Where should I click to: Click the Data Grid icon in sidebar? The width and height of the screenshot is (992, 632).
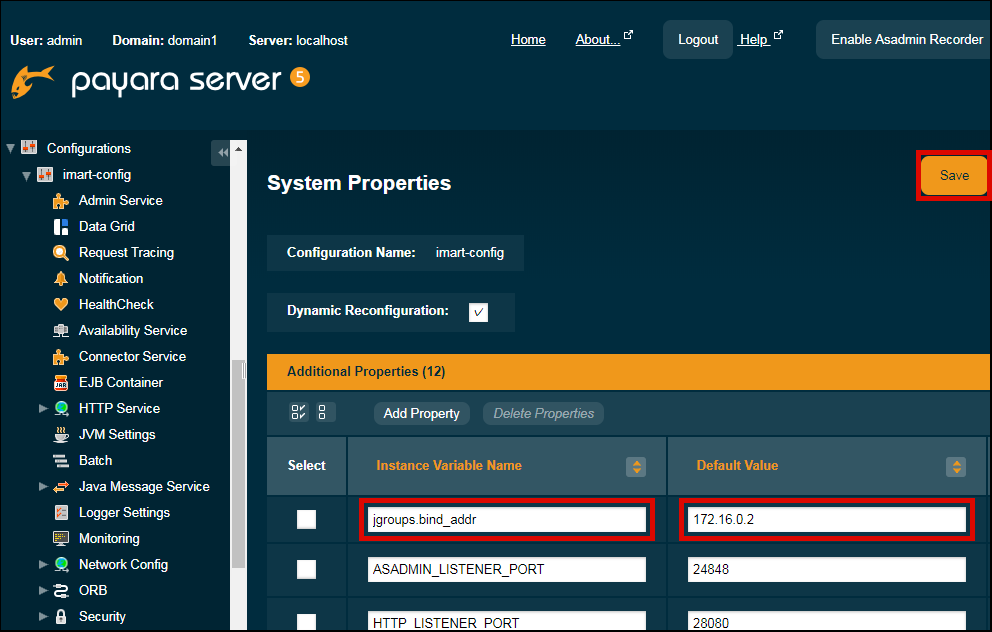tap(60, 227)
